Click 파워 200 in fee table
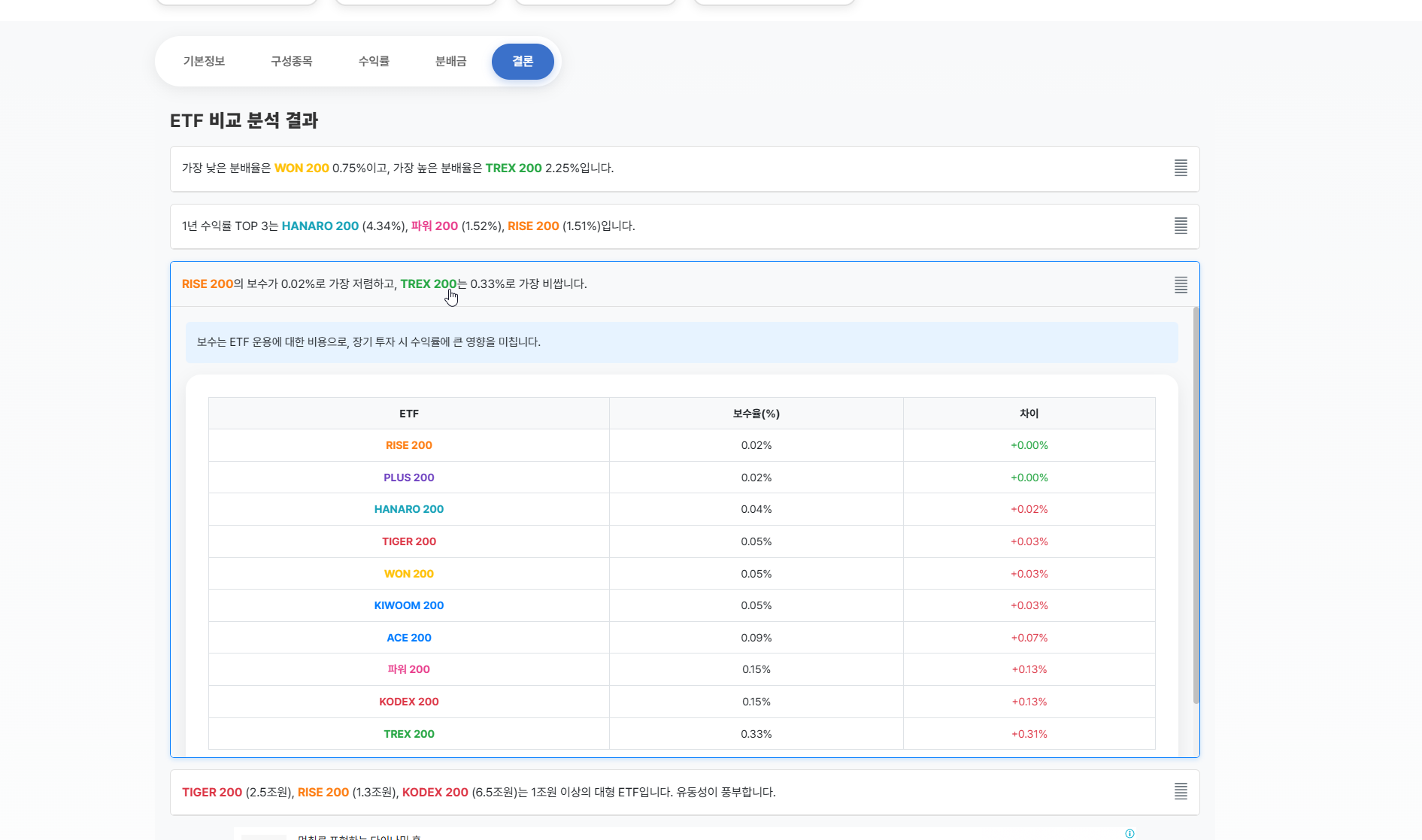The image size is (1422, 840). (x=408, y=669)
